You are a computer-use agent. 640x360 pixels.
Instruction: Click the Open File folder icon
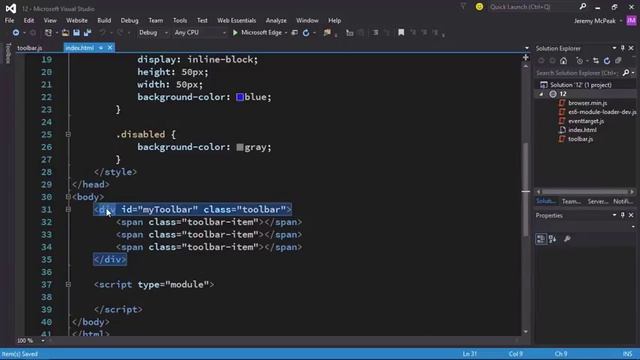coord(65,33)
